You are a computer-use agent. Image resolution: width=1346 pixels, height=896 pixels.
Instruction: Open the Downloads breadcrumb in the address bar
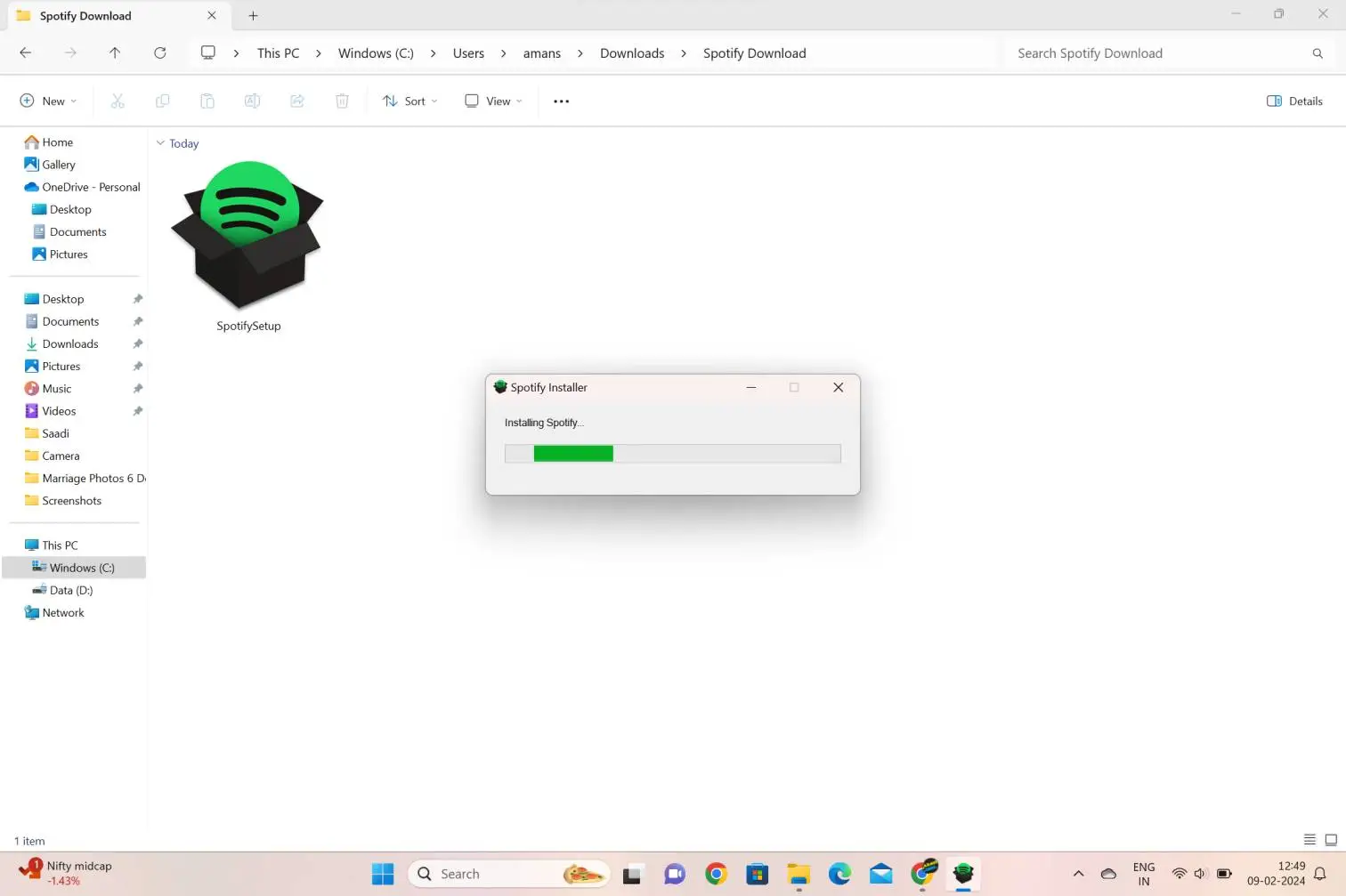tap(632, 52)
